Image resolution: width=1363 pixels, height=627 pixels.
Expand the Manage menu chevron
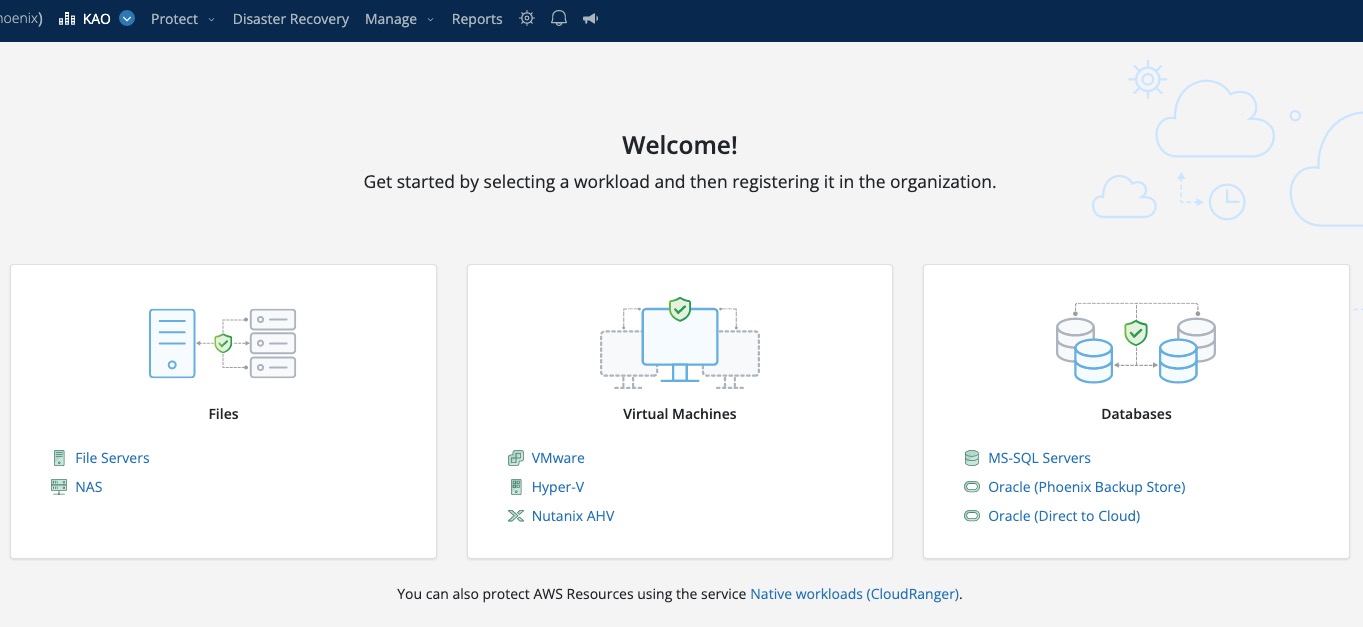point(430,19)
